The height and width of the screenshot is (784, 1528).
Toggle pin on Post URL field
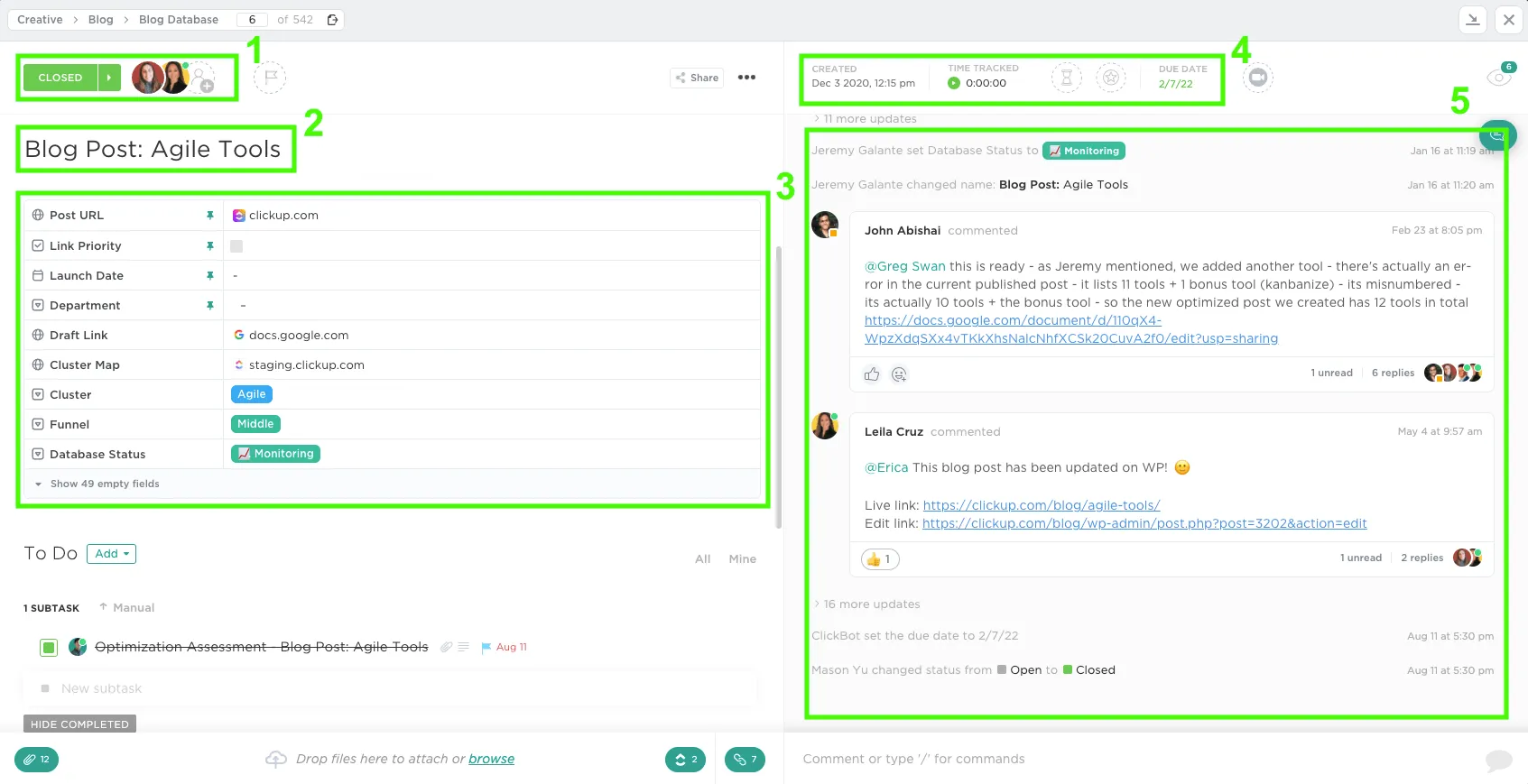click(x=210, y=216)
